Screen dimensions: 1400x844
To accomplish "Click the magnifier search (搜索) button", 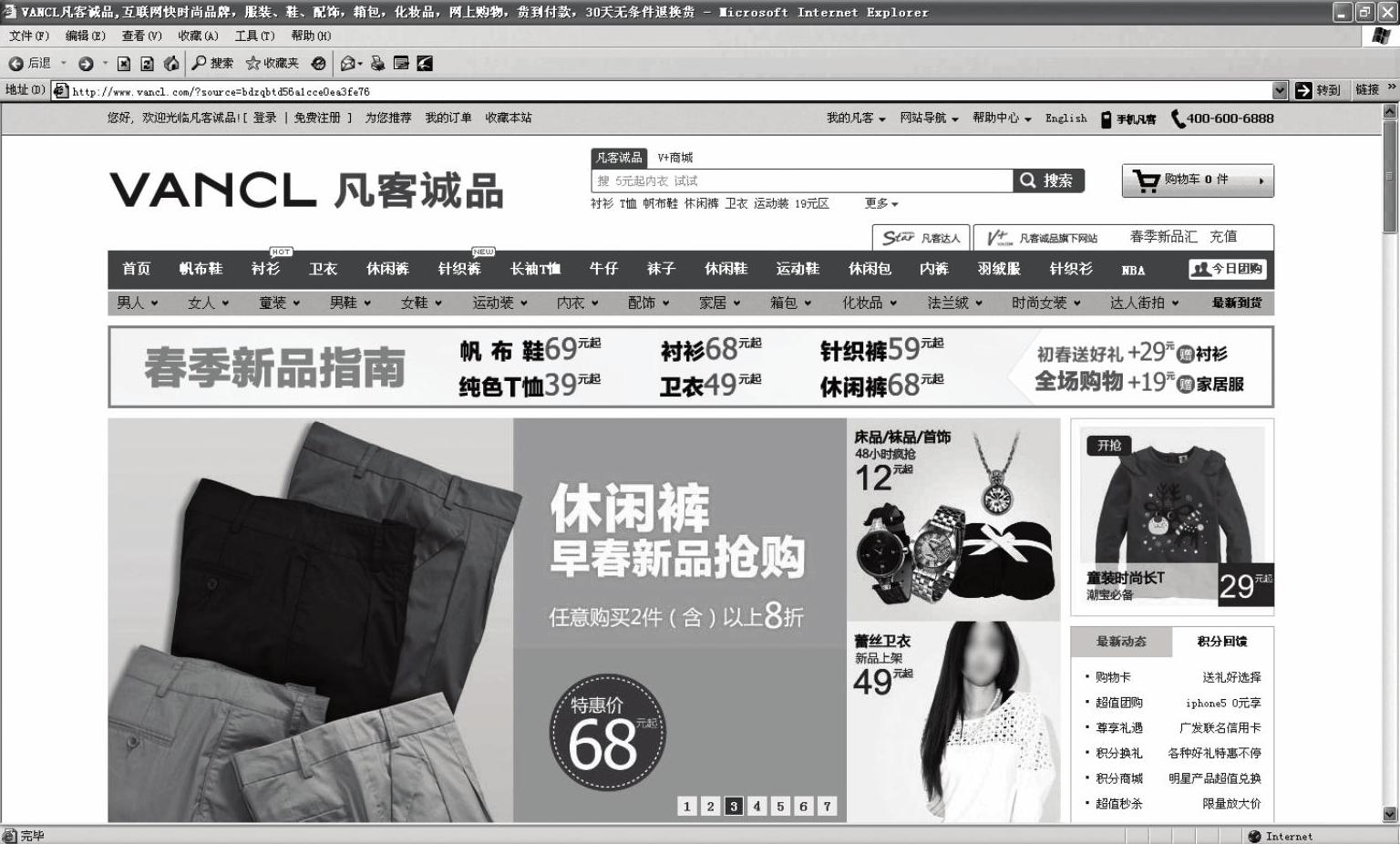I will point(1048,180).
